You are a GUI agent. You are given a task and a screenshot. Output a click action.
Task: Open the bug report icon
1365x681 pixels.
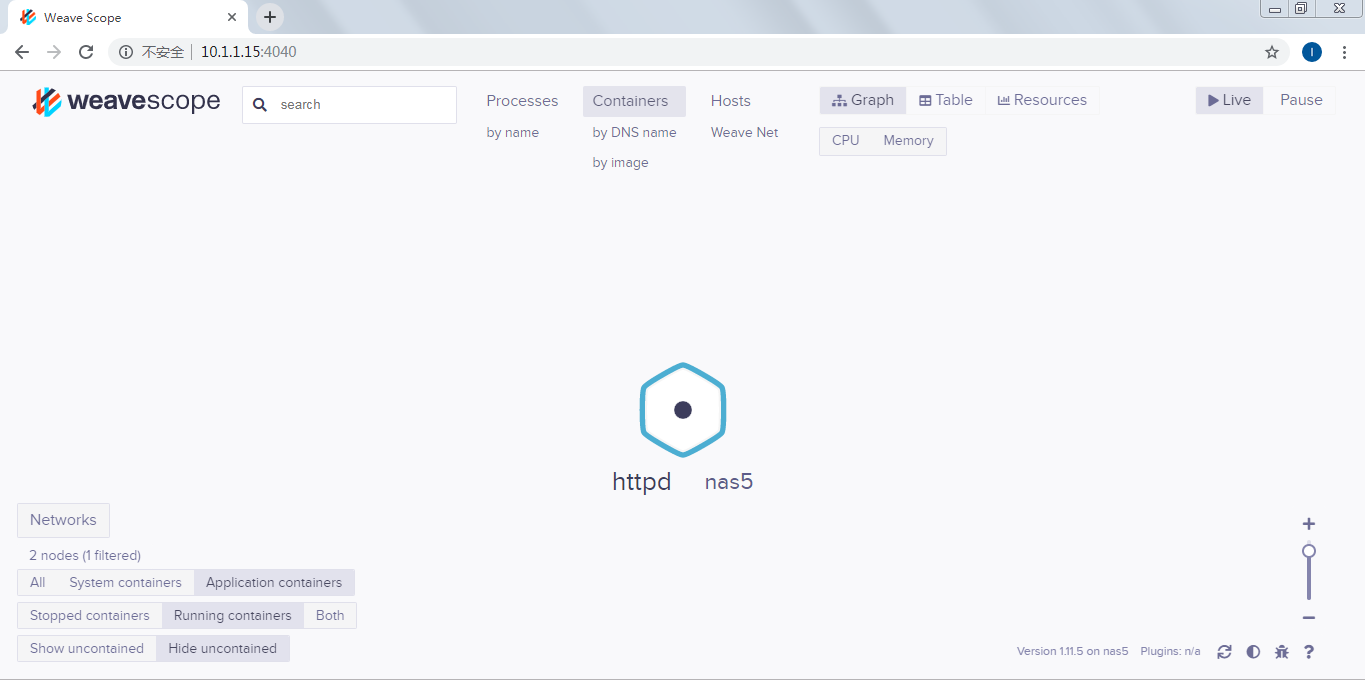(1282, 652)
